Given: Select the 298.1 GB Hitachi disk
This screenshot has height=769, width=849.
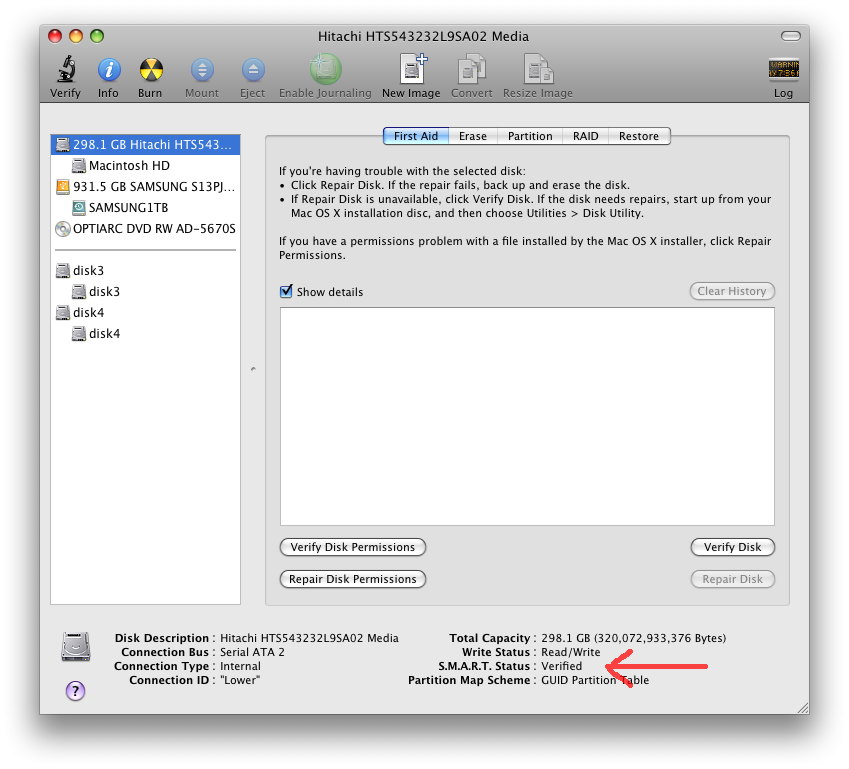Looking at the screenshot, I should tap(145, 145).
